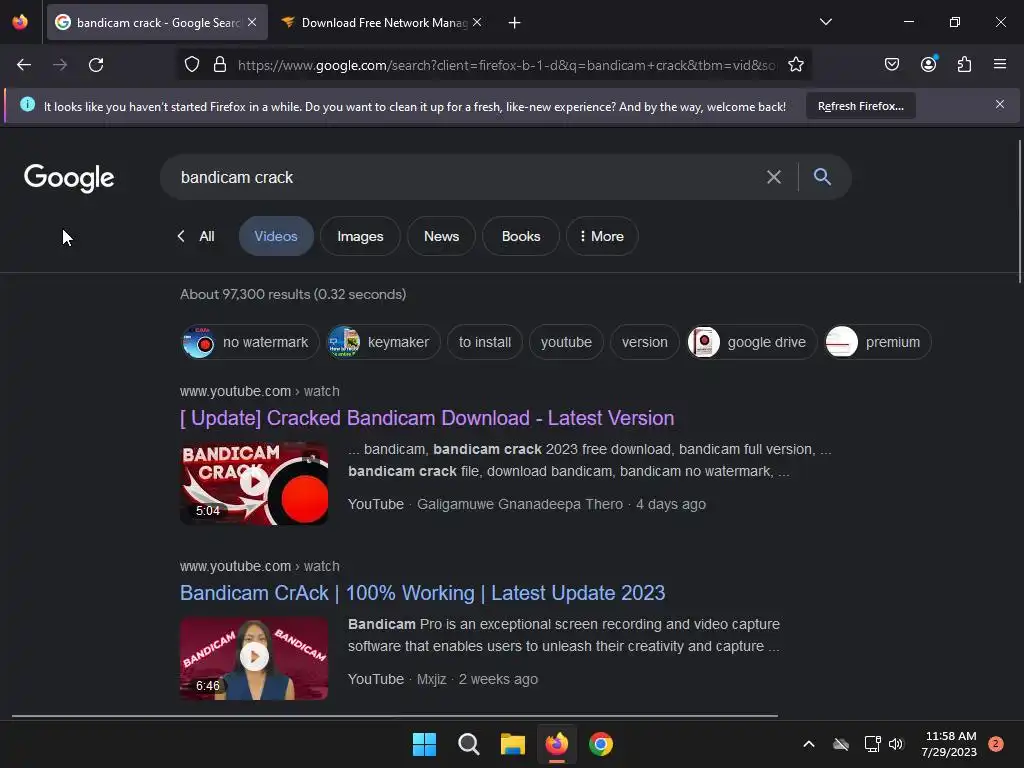Switch to Download Free Network Manager tab
Screen dimensions: 1024x768
coord(383,22)
